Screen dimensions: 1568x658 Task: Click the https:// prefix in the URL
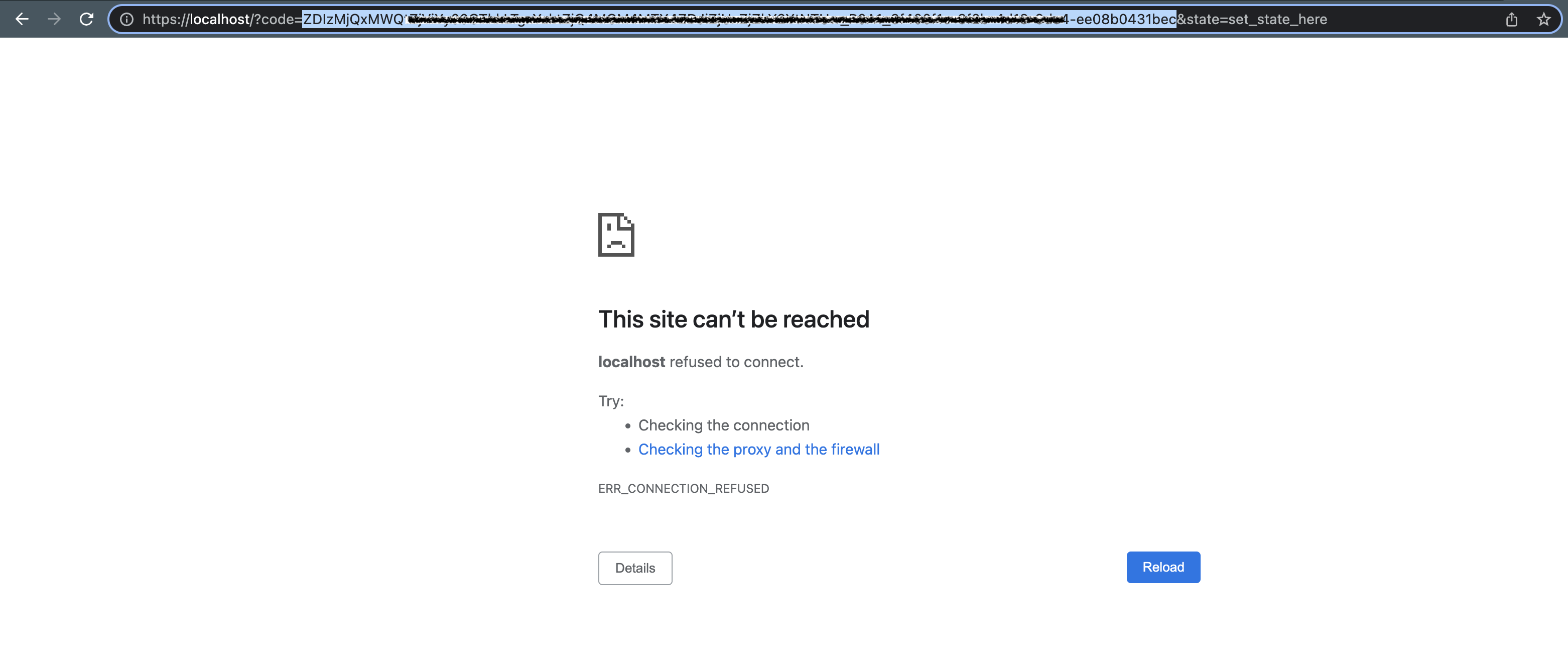tap(166, 20)
